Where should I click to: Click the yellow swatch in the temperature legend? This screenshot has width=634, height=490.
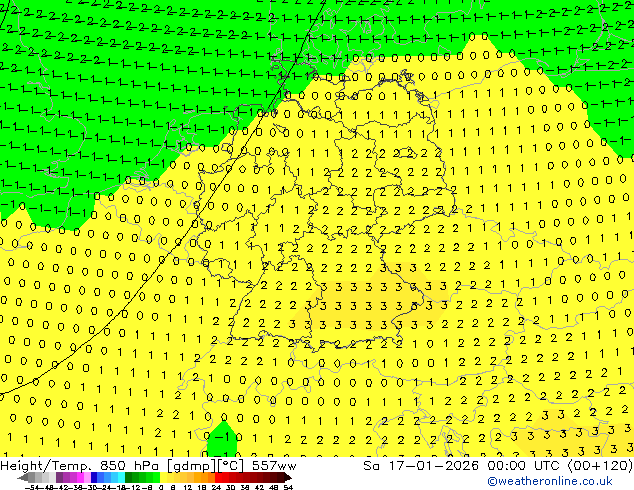pyautogui.click(x=164, y=478)
